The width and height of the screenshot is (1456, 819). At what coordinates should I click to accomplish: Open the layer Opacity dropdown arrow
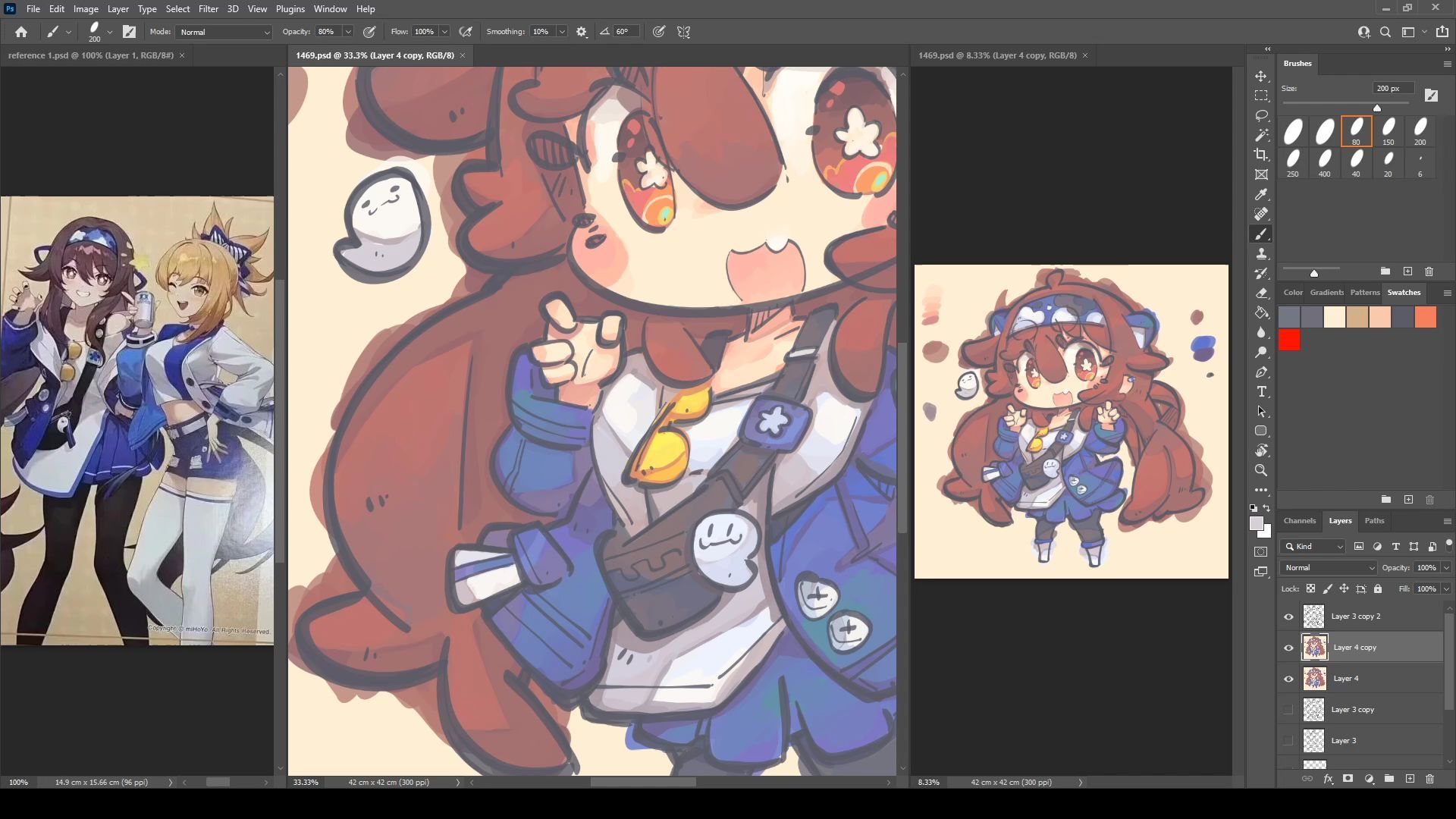pos(1446,568)
